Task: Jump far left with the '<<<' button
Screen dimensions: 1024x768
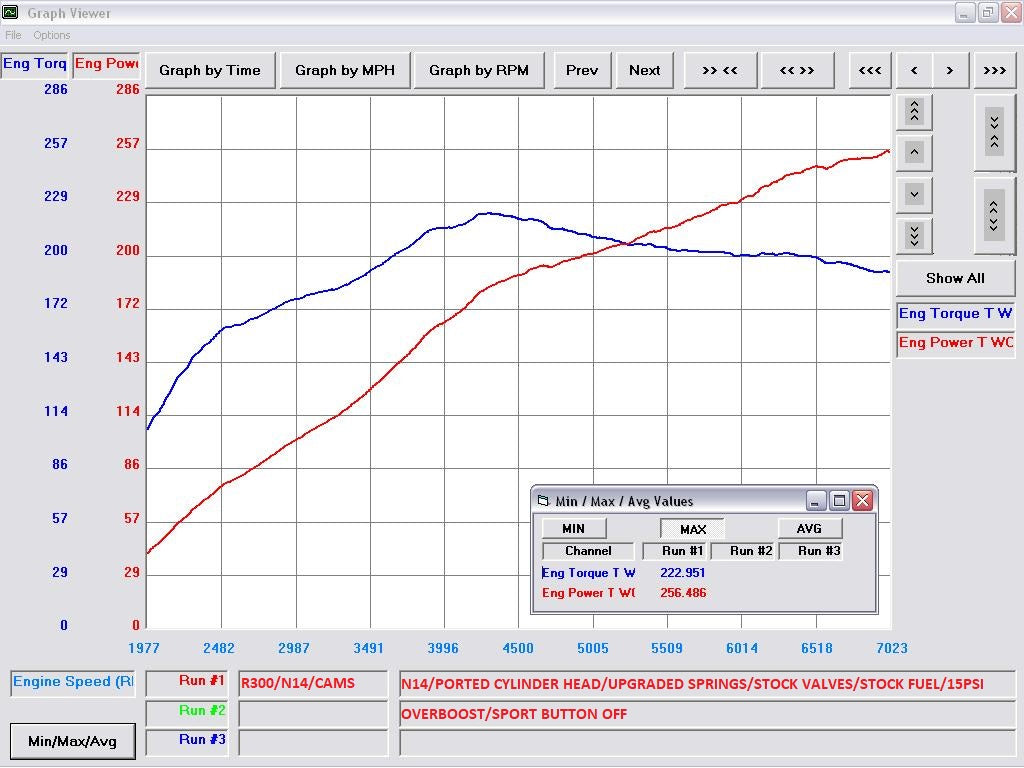Action: pos(870,70)
